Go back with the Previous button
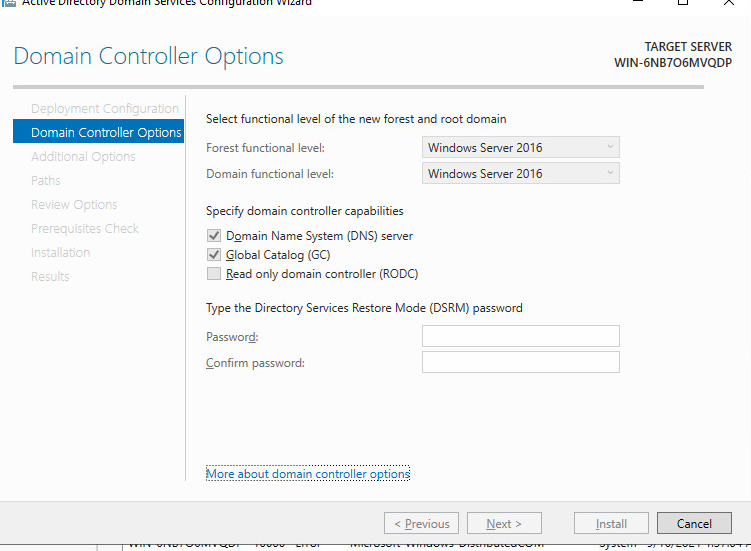This screenshot has width=751, height=551. [421, 524]
